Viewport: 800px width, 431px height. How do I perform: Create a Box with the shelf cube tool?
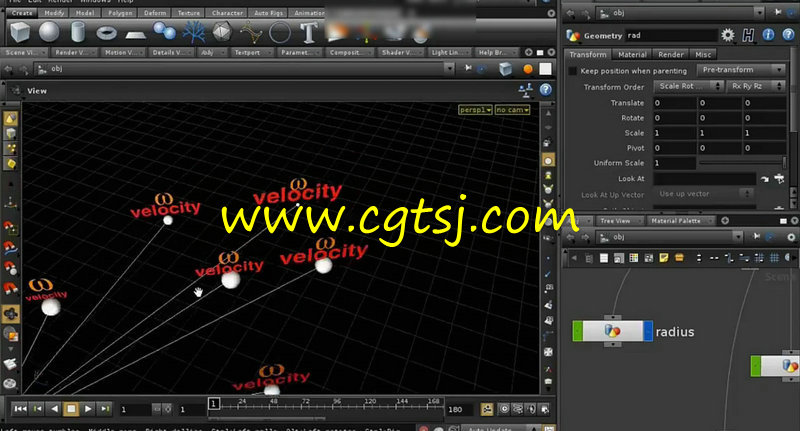20,33
